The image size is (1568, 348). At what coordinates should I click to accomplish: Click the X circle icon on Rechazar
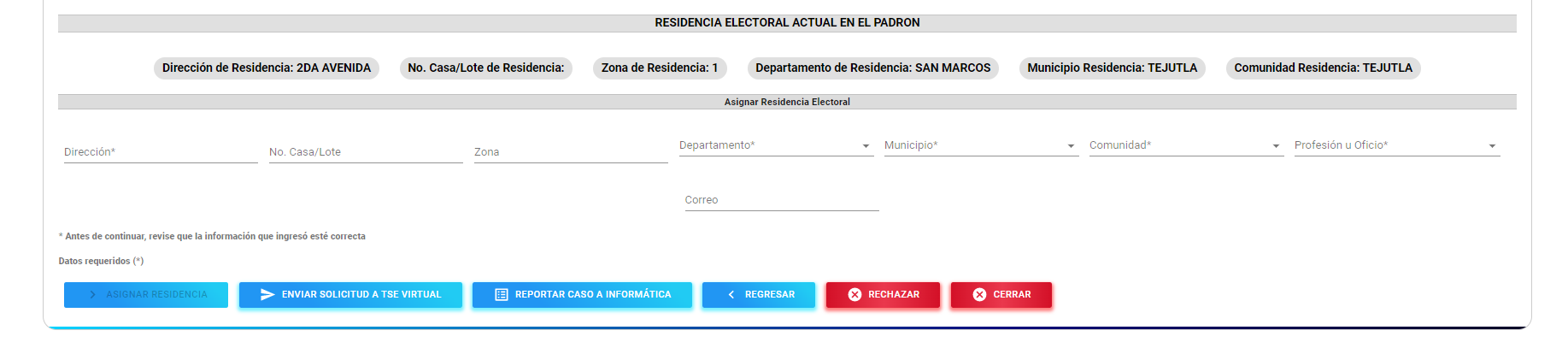coord(854,294)
